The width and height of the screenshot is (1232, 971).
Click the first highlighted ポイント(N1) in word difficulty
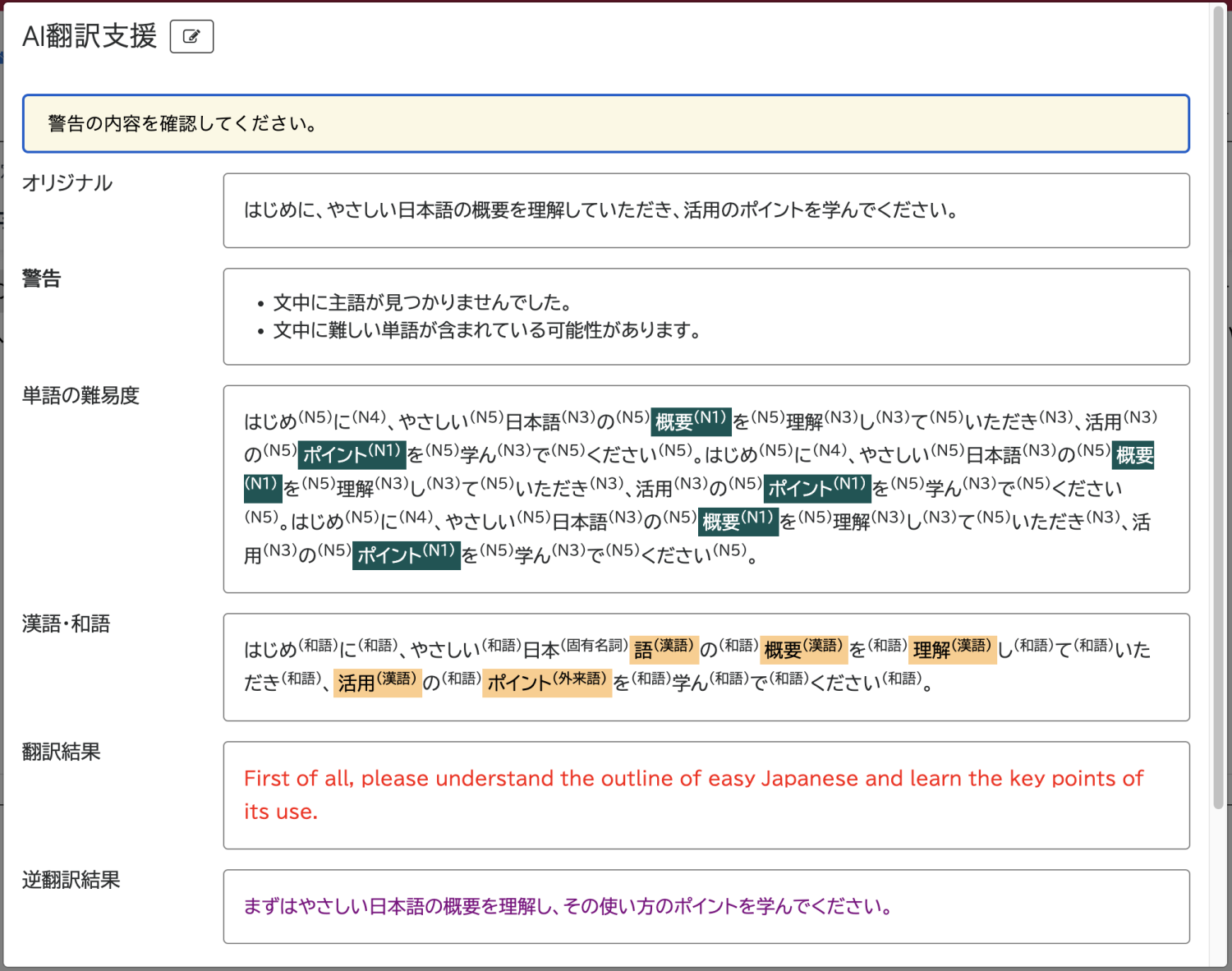pyautogui.click(x=352, y=454)
